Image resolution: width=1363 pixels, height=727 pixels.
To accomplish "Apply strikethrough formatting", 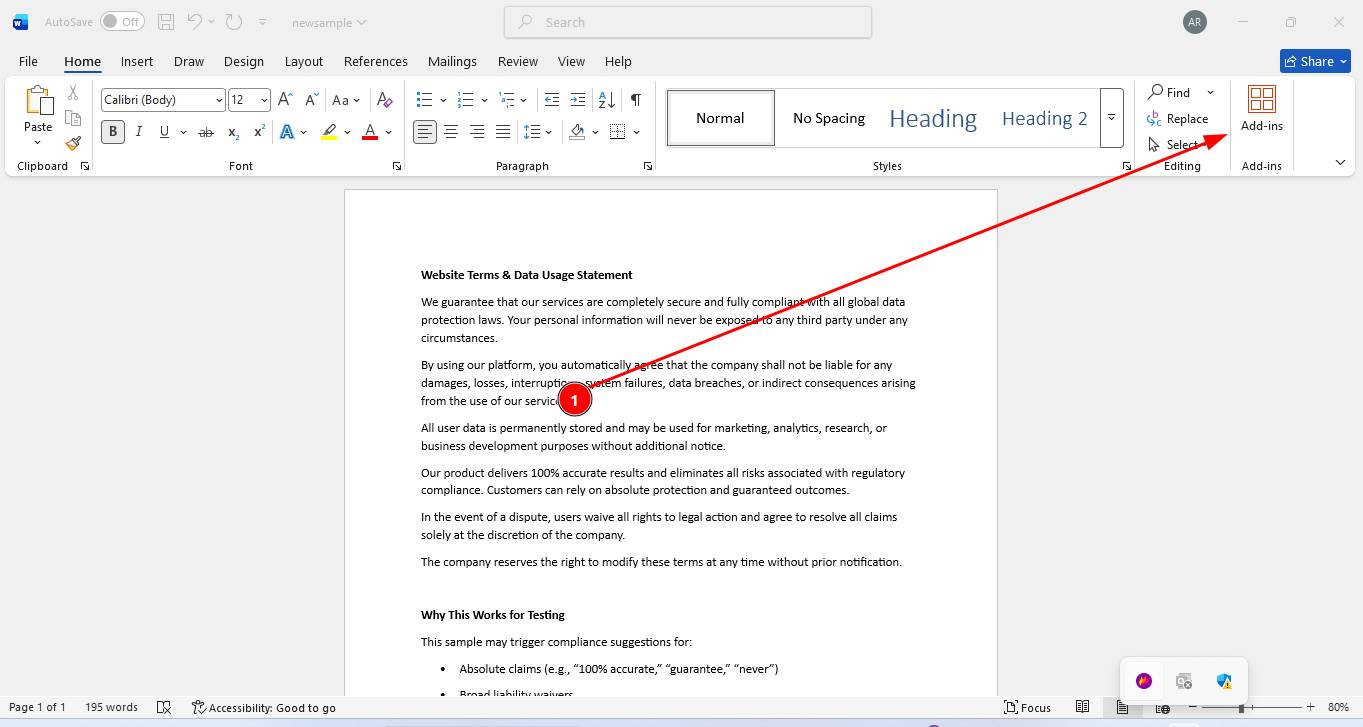I will point(206,132).
